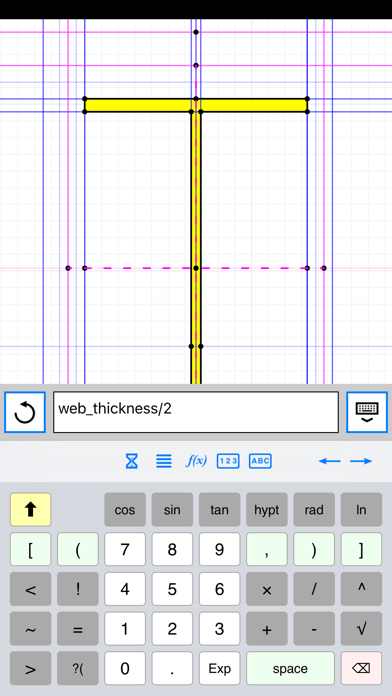Tap the backspace delete key
This screenshot has width=392, height=696.
pos(361,668)
